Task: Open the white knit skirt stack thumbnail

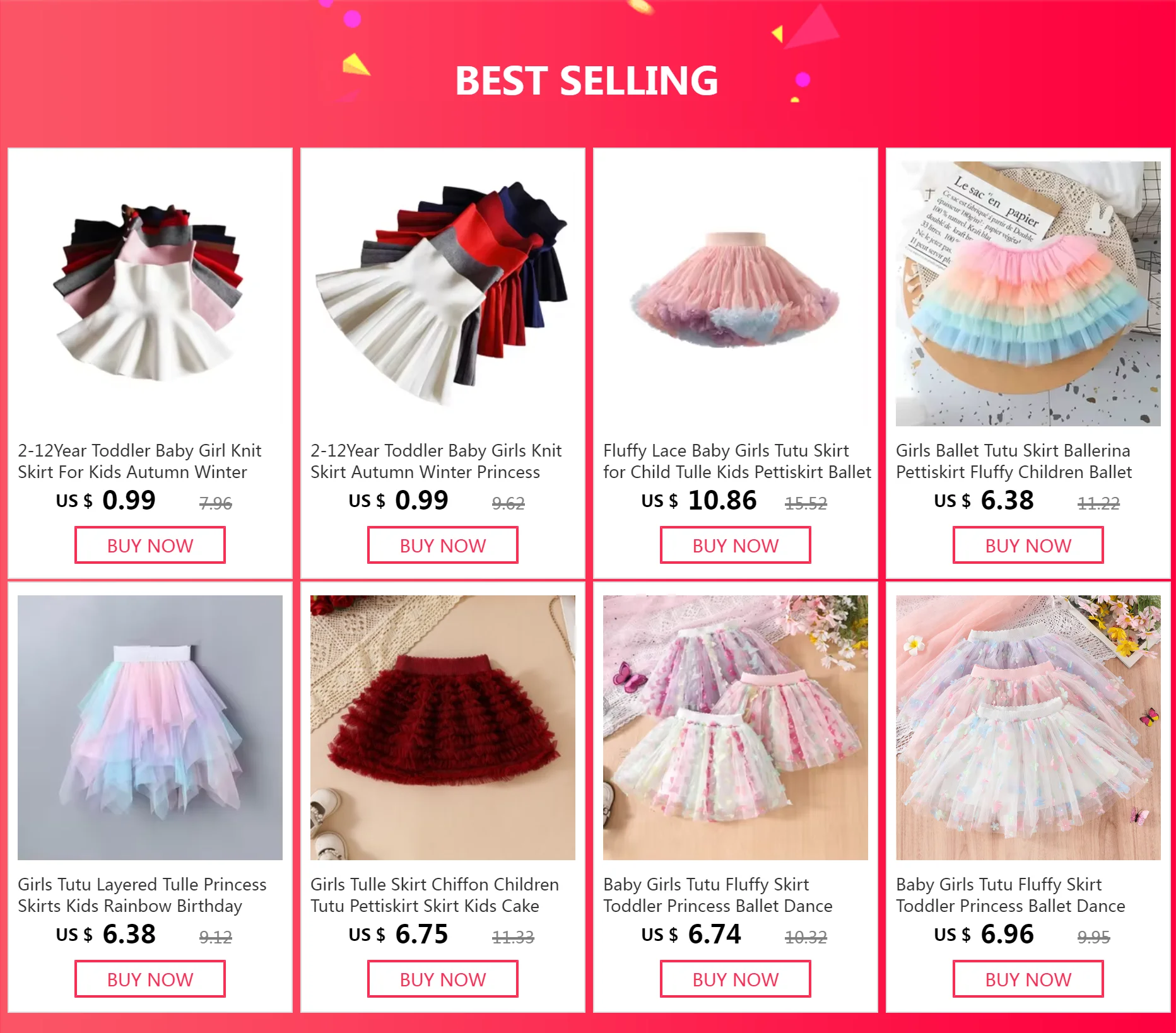Action: tap(150, 294)
